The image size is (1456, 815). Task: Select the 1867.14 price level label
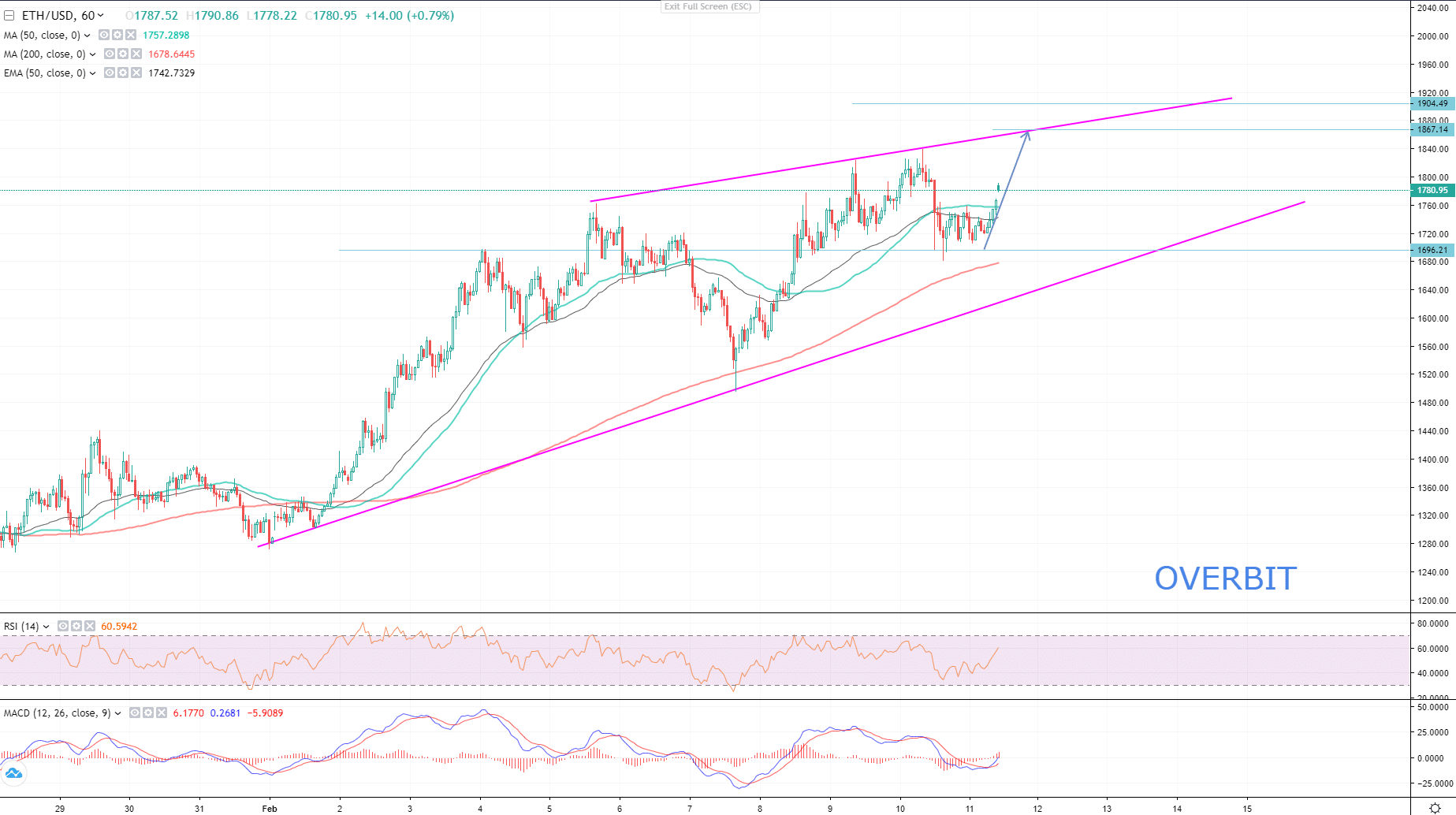1432,130
